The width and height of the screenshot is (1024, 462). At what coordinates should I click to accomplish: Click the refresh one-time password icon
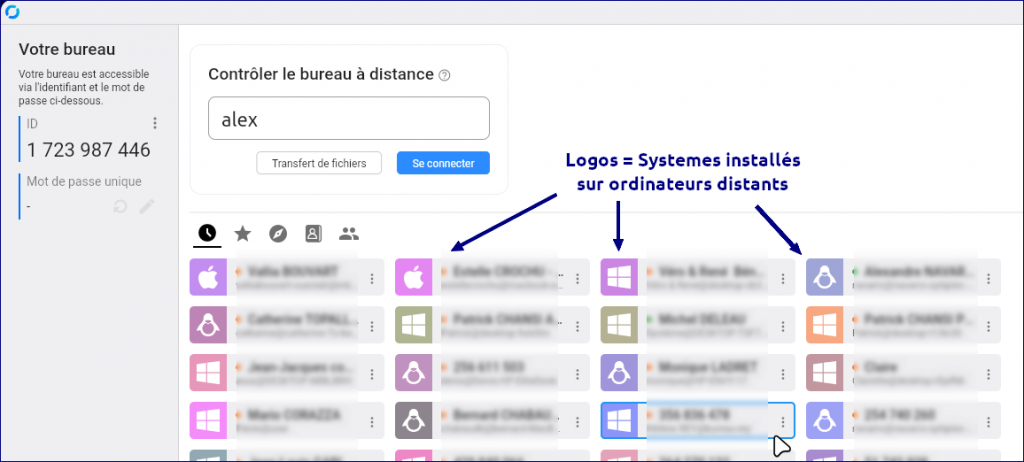click(120, 206)
